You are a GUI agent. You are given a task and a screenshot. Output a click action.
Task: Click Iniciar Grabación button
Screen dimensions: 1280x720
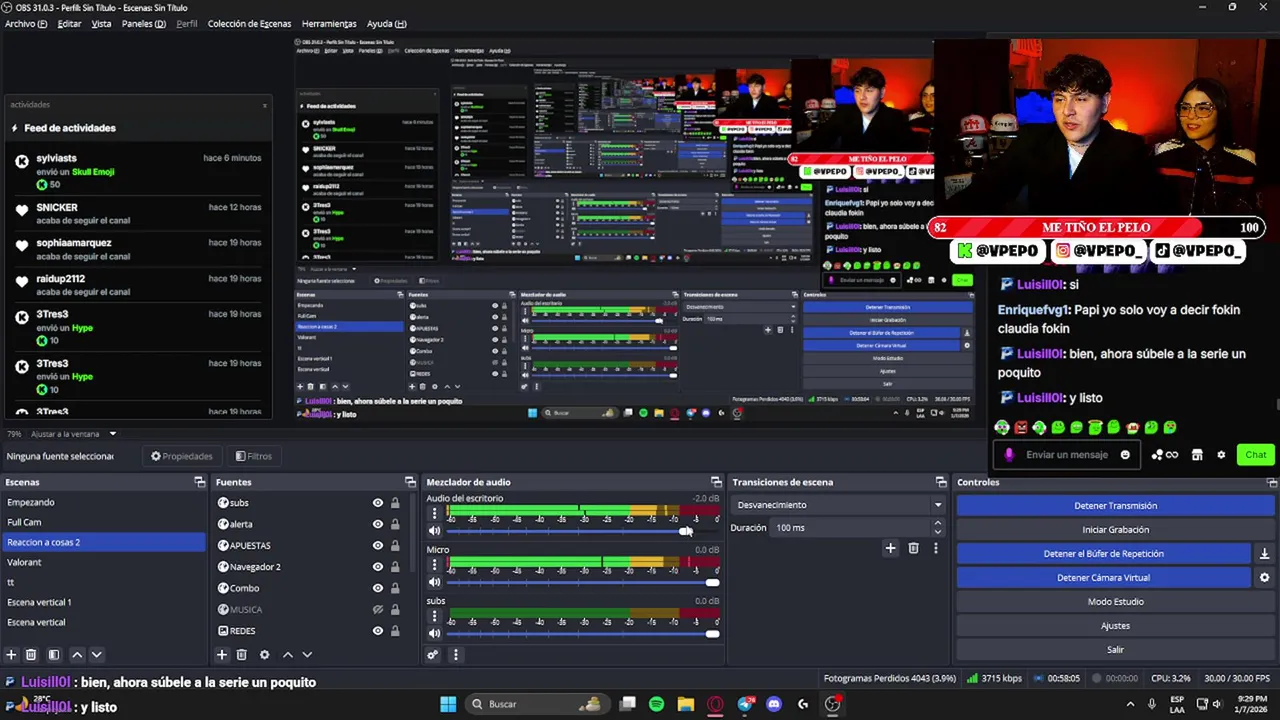pyautogui.click(x=1115, y=530)
